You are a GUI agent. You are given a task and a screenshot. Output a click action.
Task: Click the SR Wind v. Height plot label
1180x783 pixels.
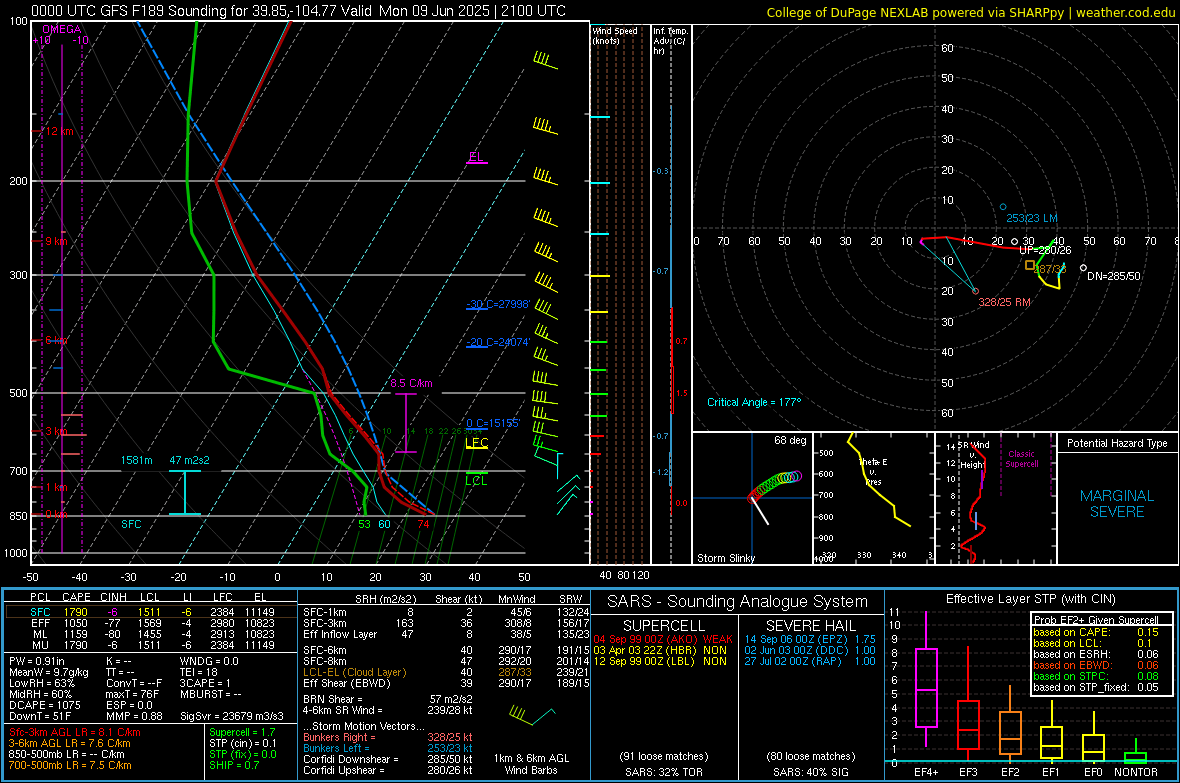pos(972,455)
